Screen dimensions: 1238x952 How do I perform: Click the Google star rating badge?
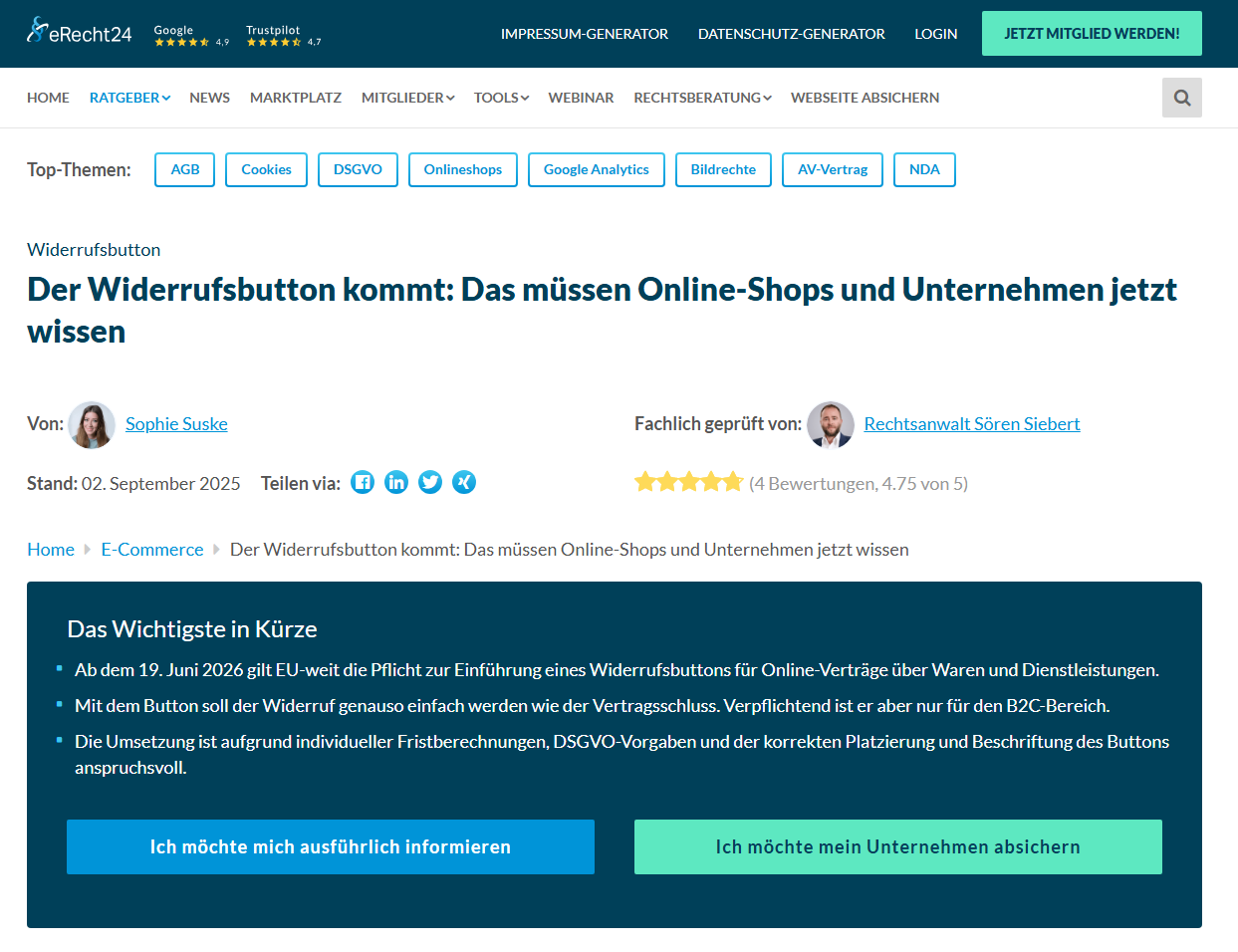(190, 36)
